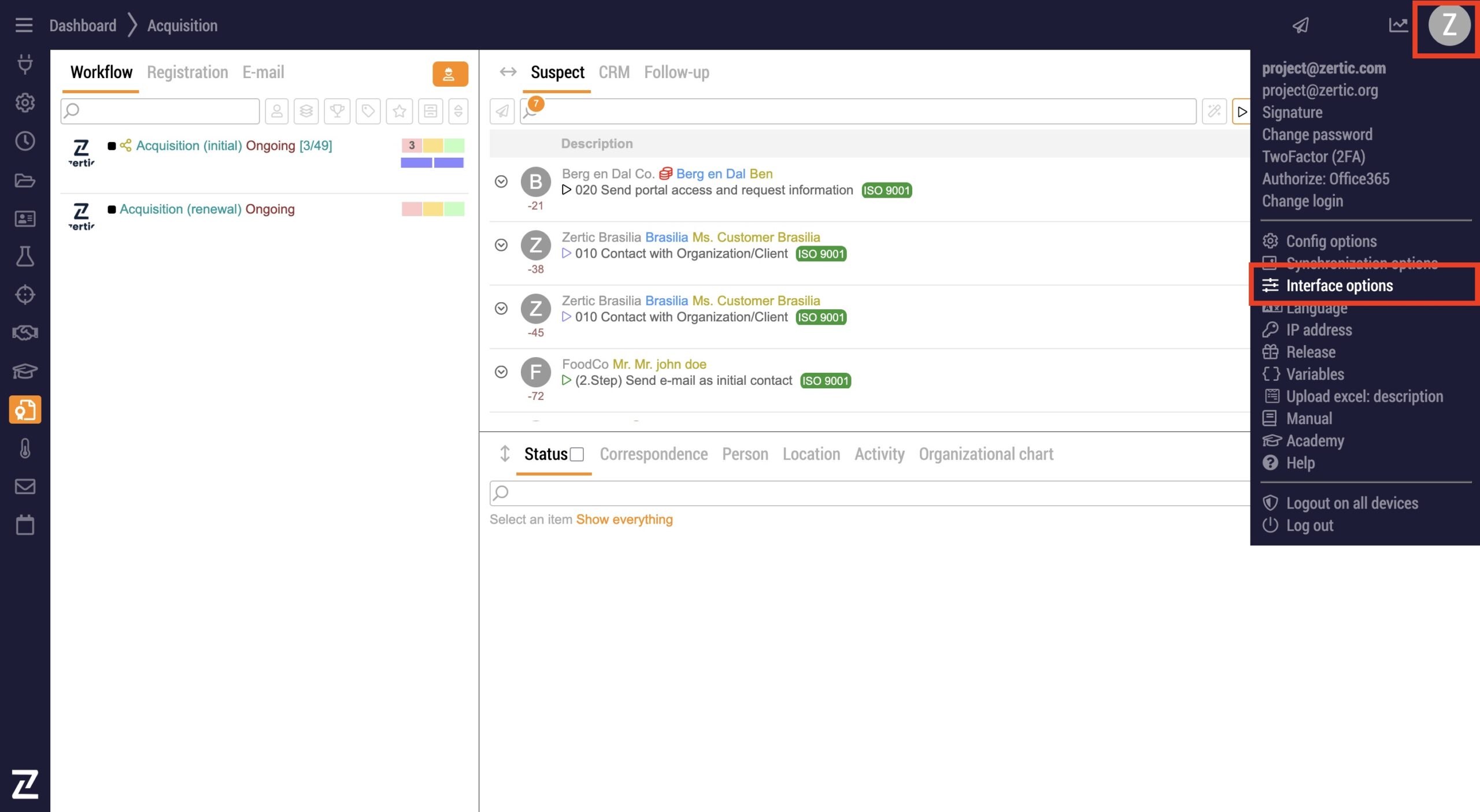Open the clock icon in the sidebar

point(25,141)
